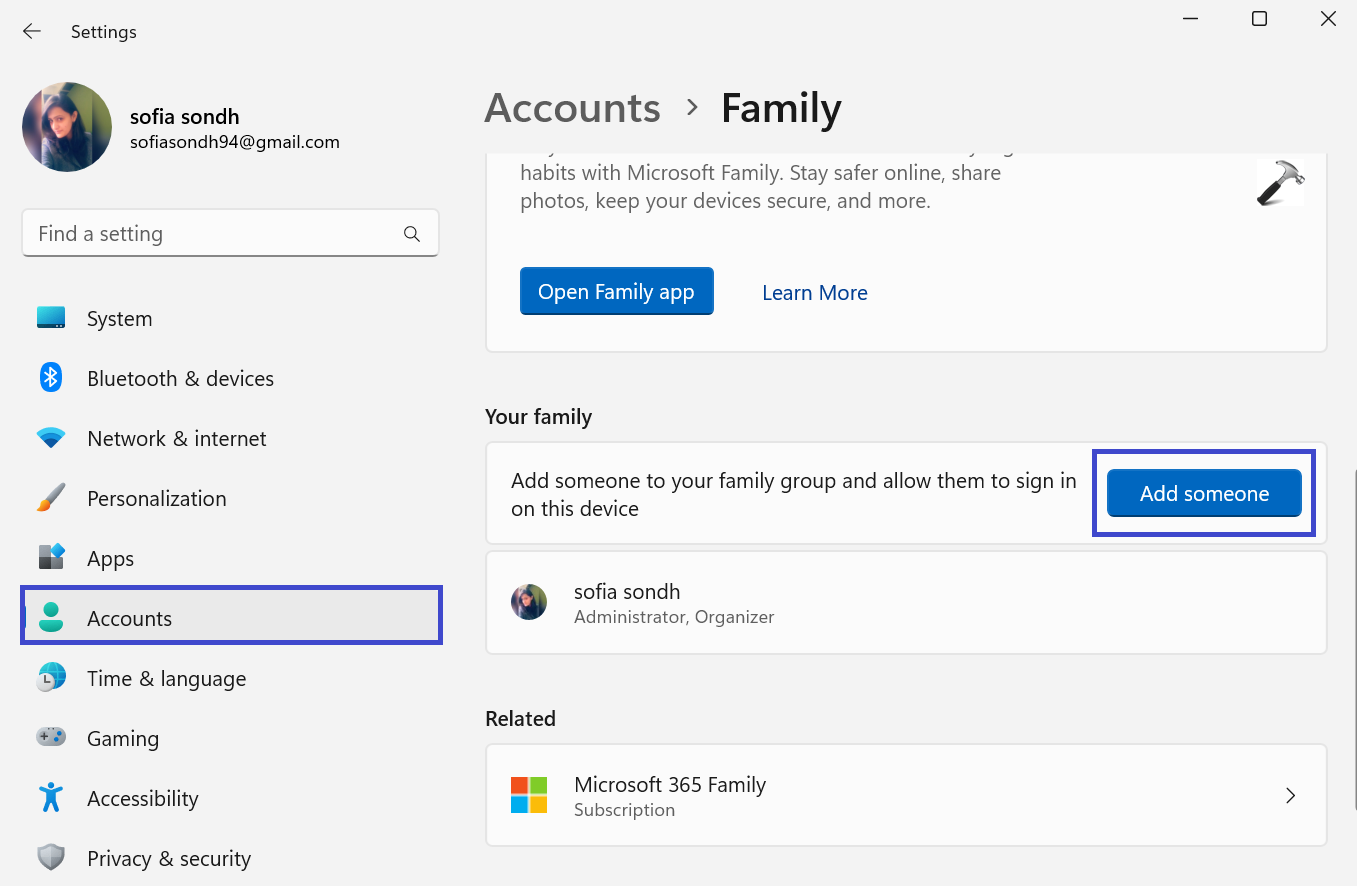Expand the Microsoft 365 Family chevron

click(1290, 795)
